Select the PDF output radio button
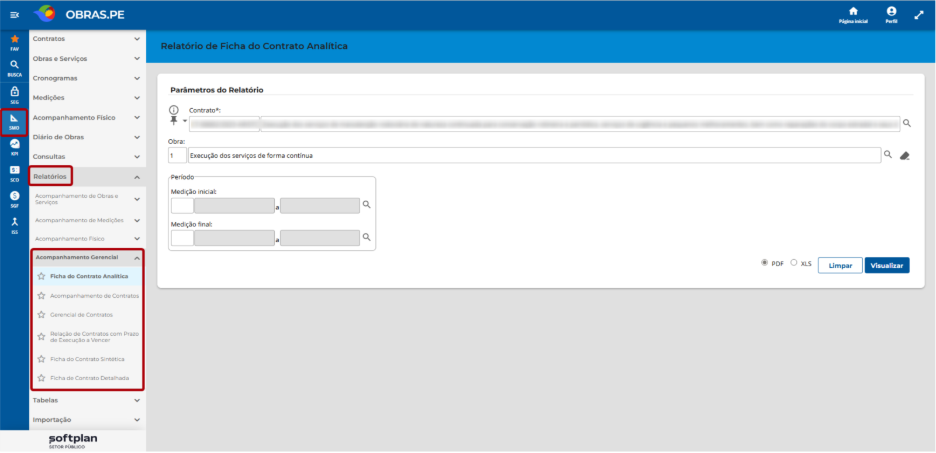This screenshot has height=453, width=936. pos(765,263)
